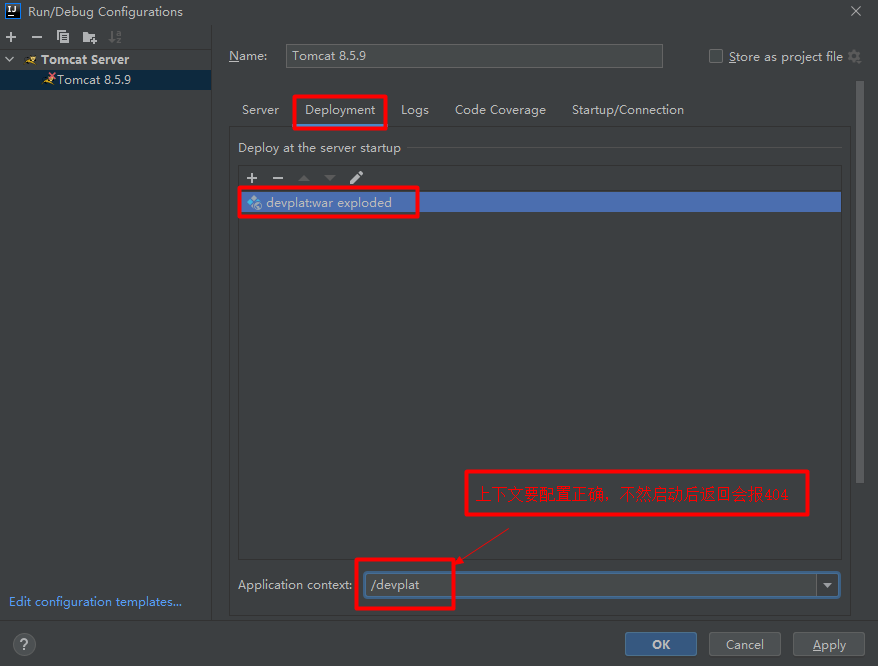Open help for Run/Debug Configurations
878x666 pixels.
click(x=24, y=644)
